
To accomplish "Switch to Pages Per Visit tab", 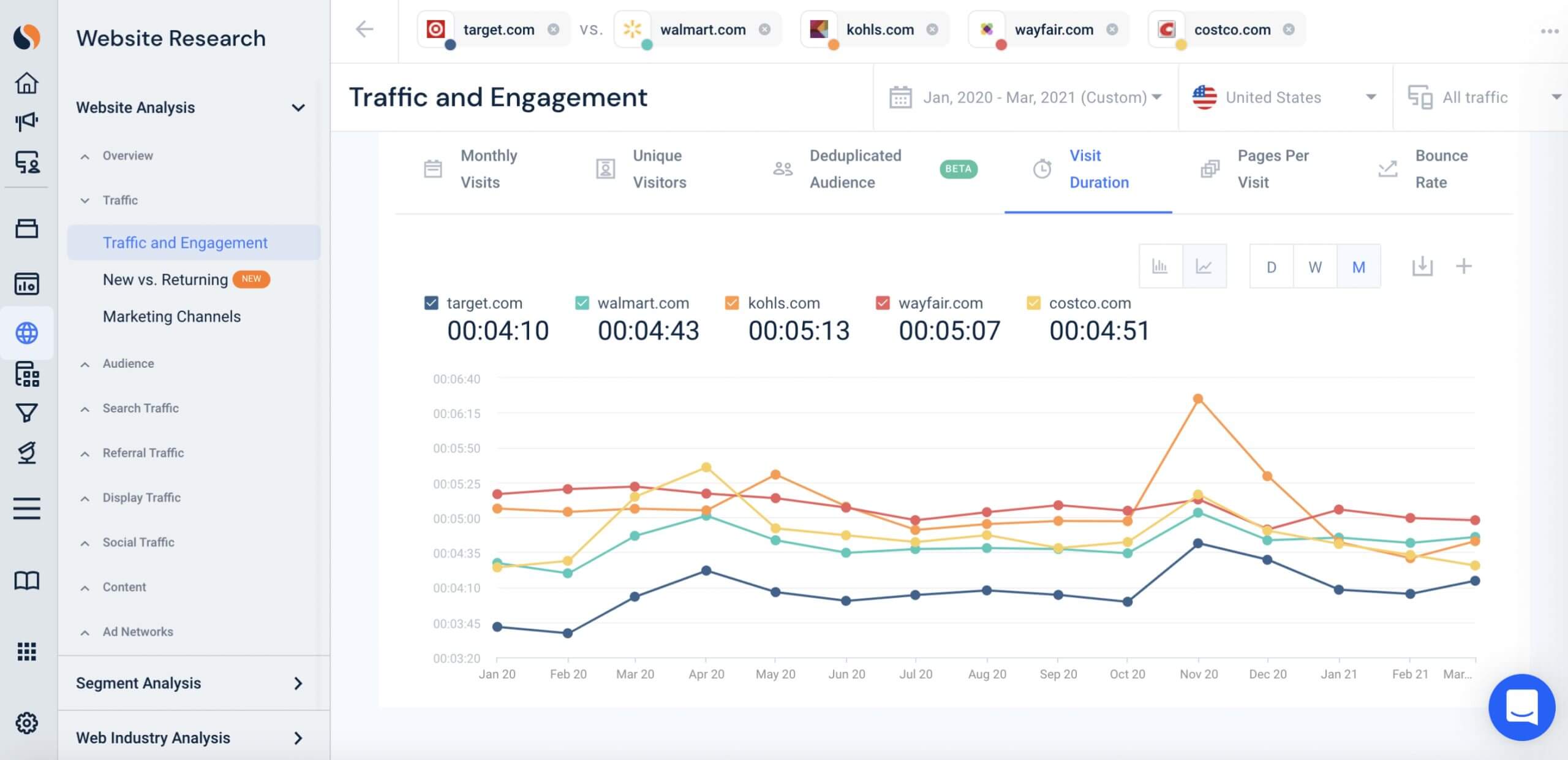I will 1256,169.
